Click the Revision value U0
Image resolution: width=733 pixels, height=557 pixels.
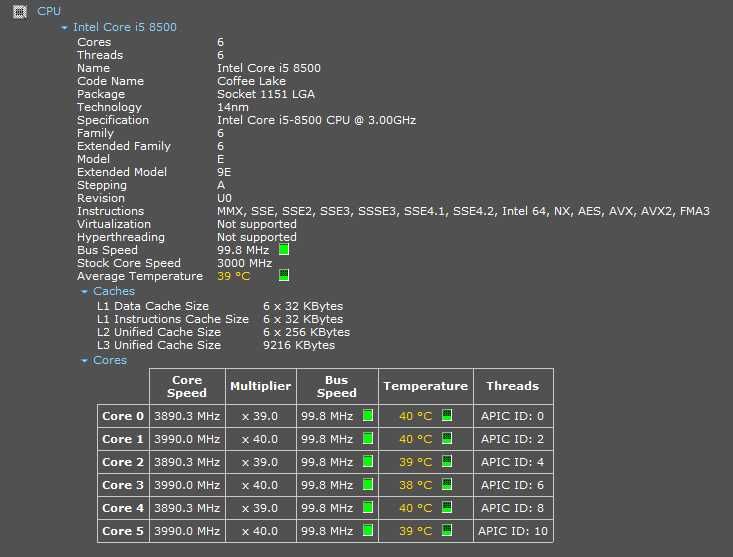224,198
